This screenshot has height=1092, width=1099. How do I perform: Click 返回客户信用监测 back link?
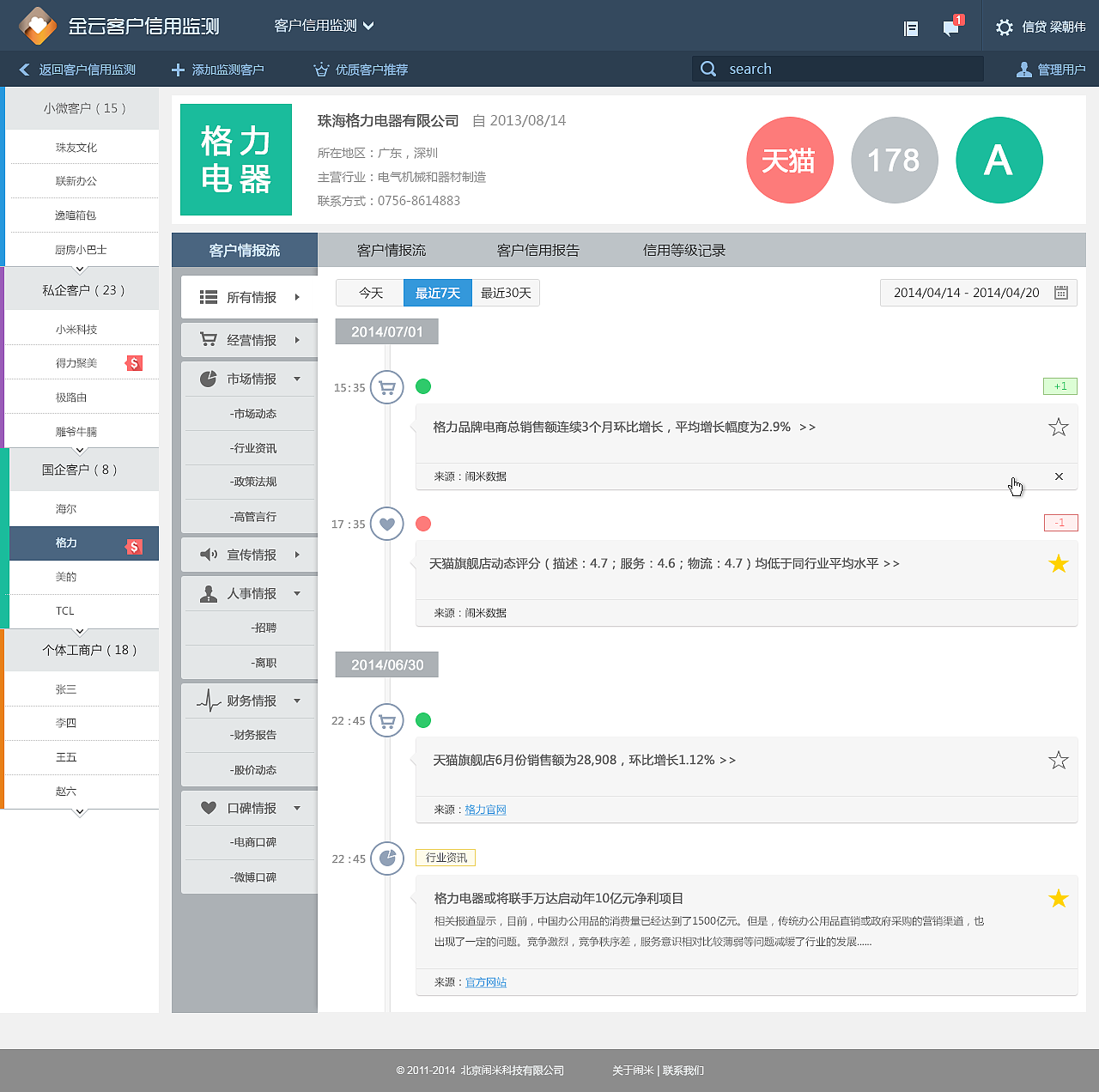coord(77,70)
